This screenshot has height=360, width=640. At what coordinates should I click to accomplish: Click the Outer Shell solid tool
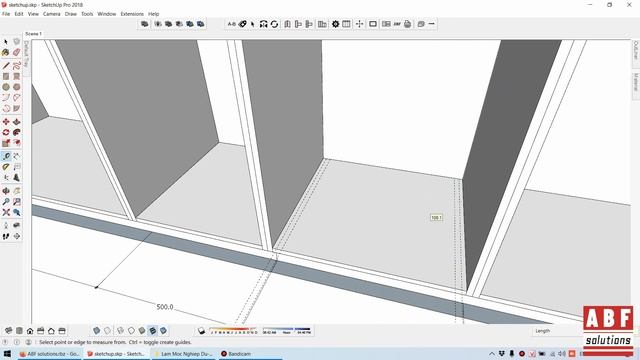point(144,24)
